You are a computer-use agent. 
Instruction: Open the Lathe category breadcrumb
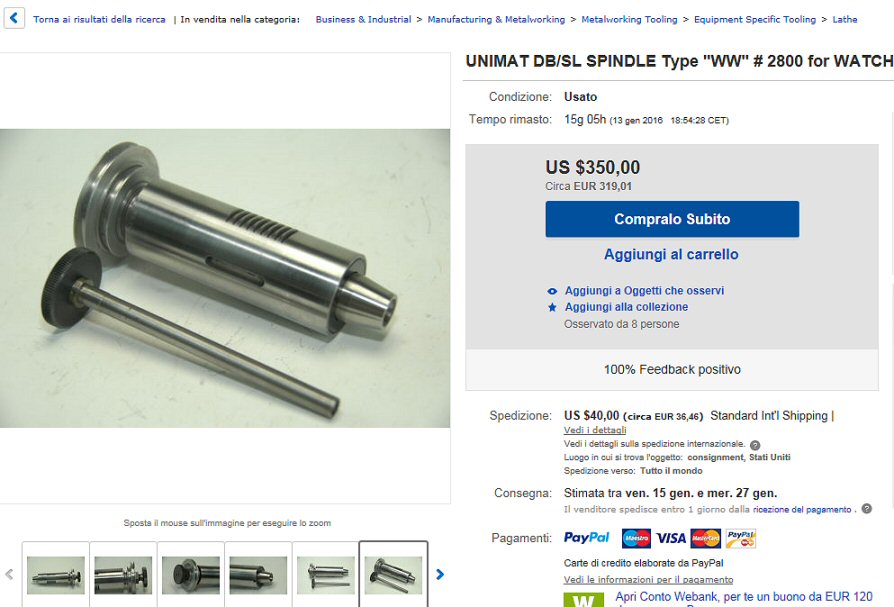coord(844,19)
